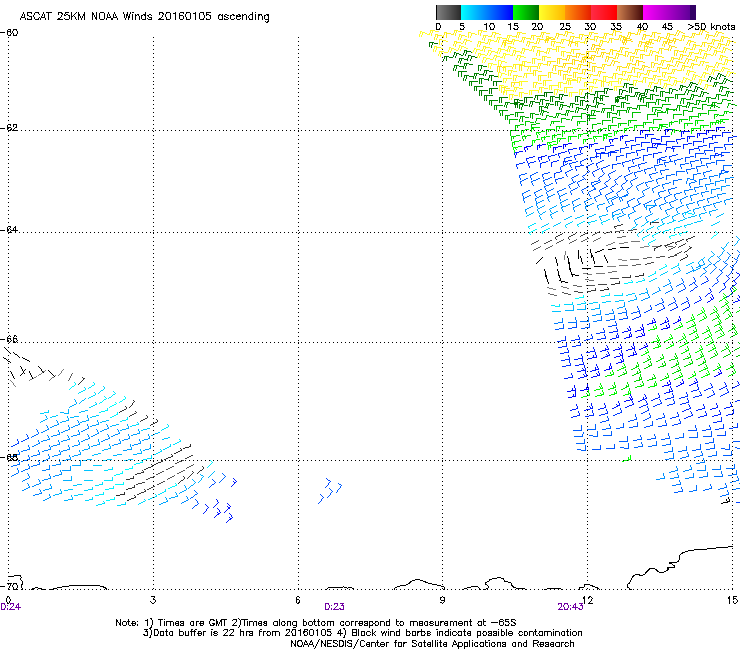
Task: Click the cyan-blue 5-15 knots legend swatch
Action: (487, 12)
